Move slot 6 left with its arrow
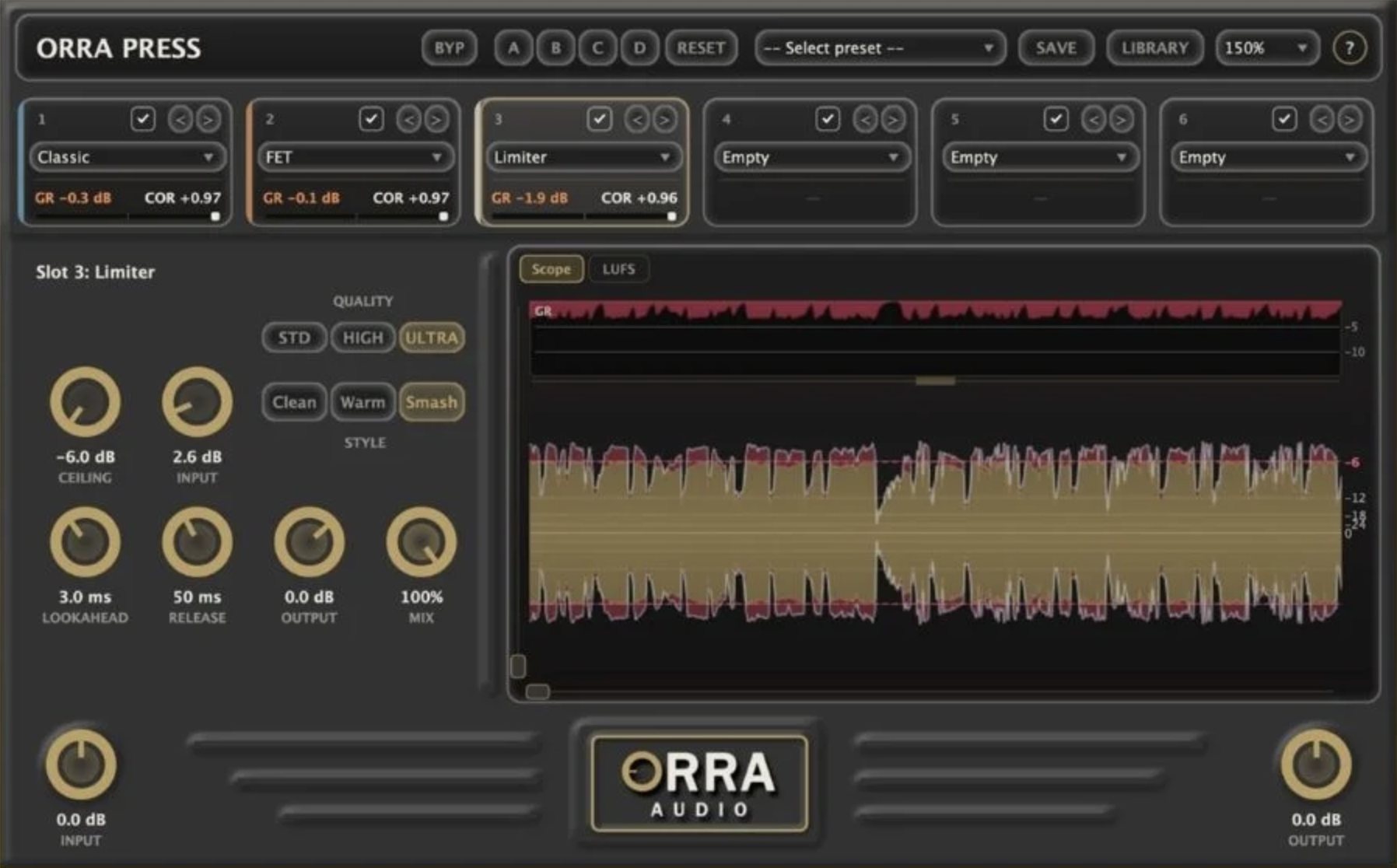The height and width of the screenshot is (868, 1397). [x=1322, y=119]
